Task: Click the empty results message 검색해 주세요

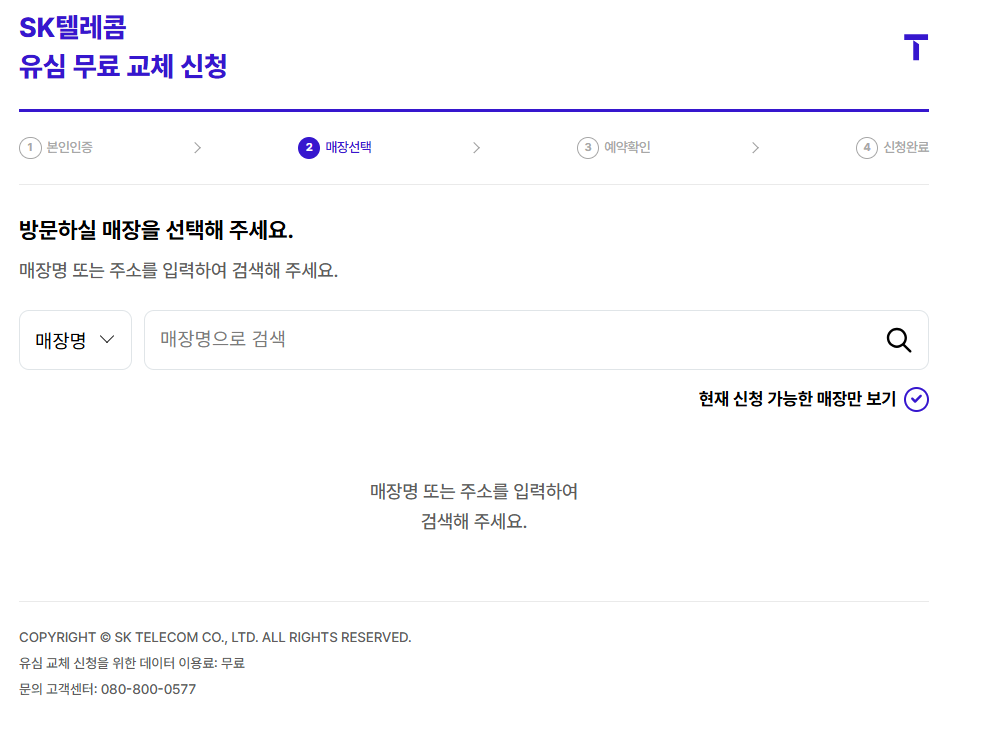Action: [474, 521]
